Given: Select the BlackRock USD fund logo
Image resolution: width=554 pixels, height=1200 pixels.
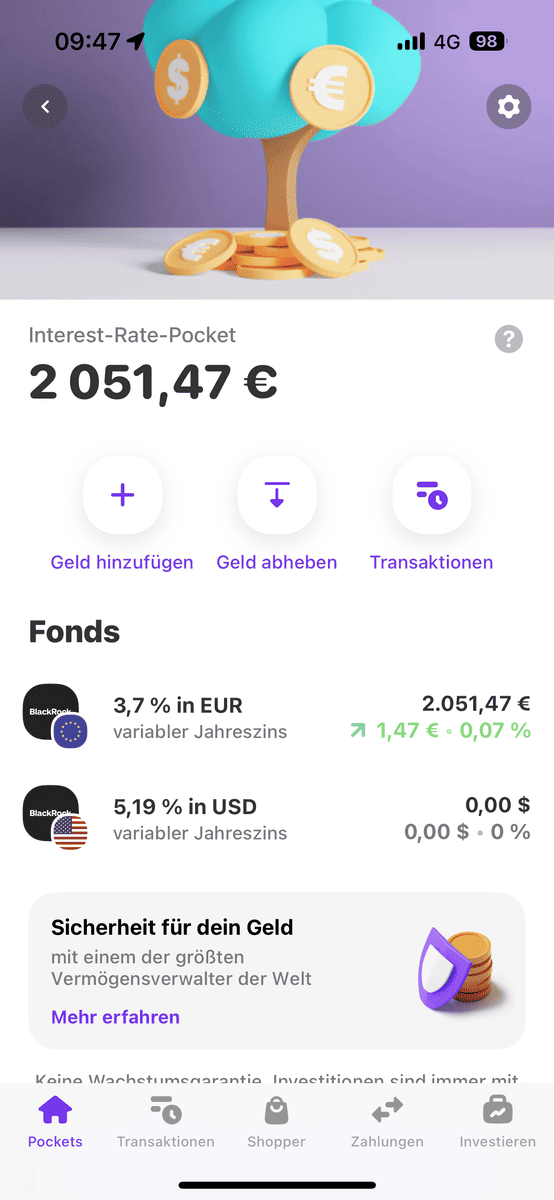Looking at the screenshot, I should tap(55, 817).
